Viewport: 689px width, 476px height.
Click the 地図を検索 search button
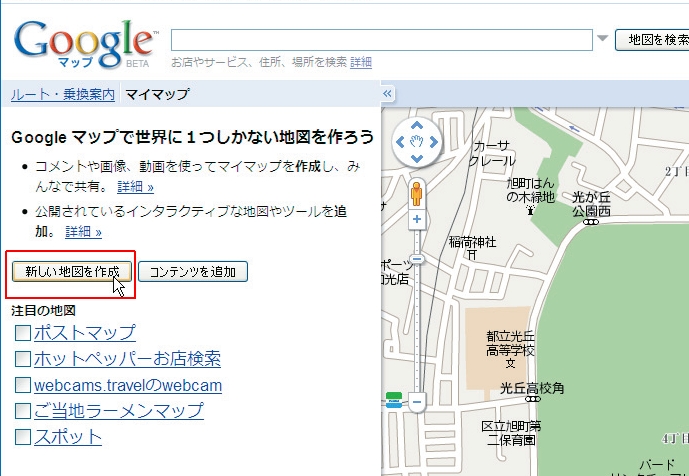coord(652,40)
